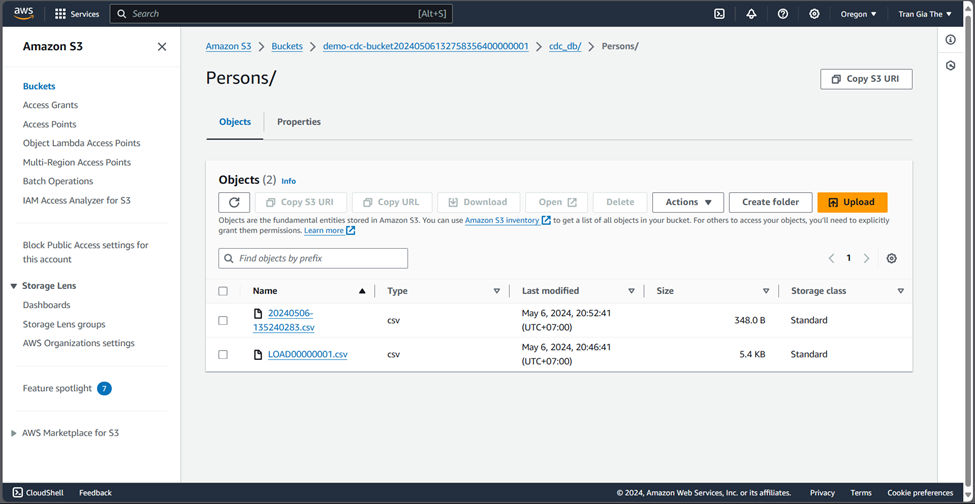Screen dimensions: 975x504
Task: Open the Services grid menu
Action: 77,14
